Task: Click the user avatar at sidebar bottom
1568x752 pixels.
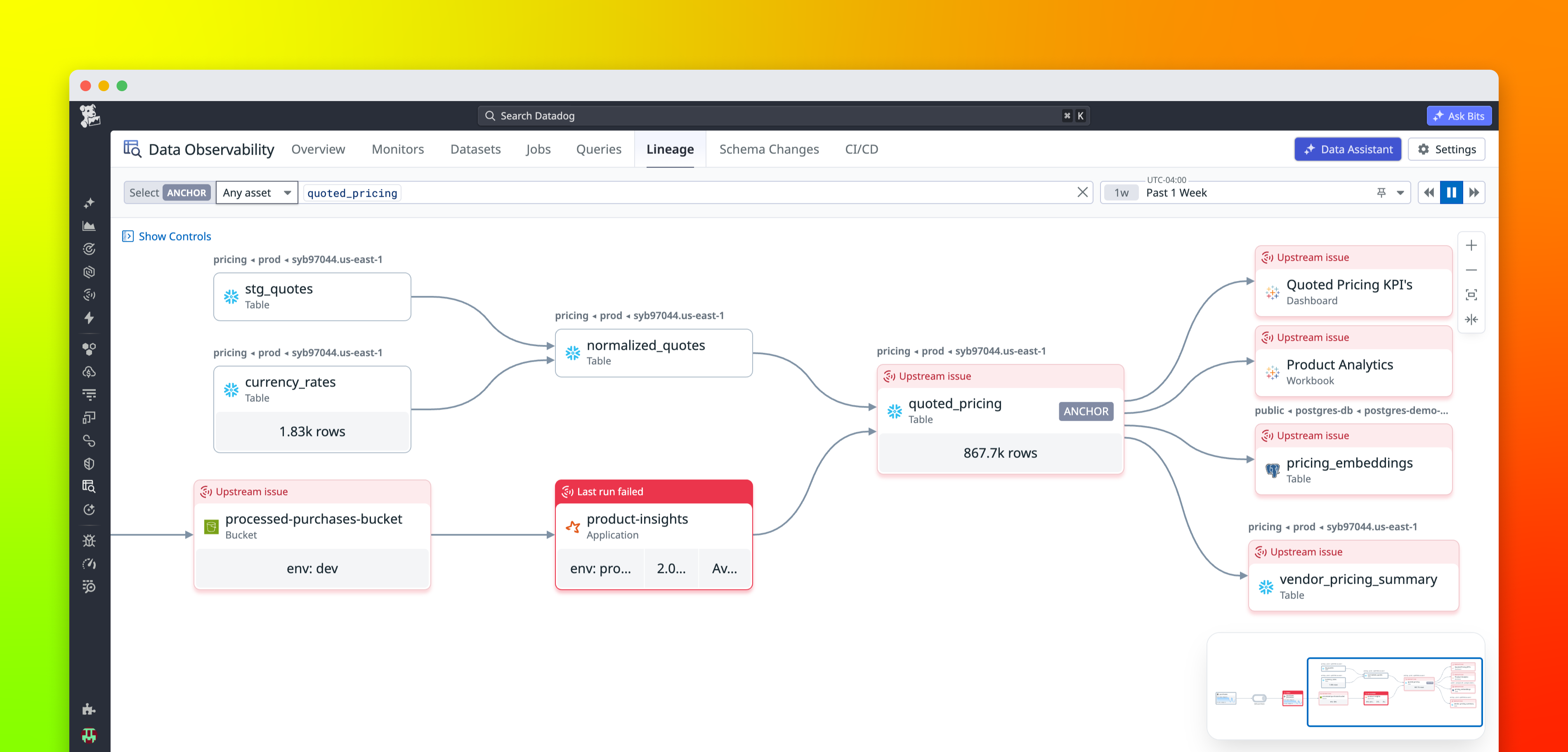Action: 89,735
